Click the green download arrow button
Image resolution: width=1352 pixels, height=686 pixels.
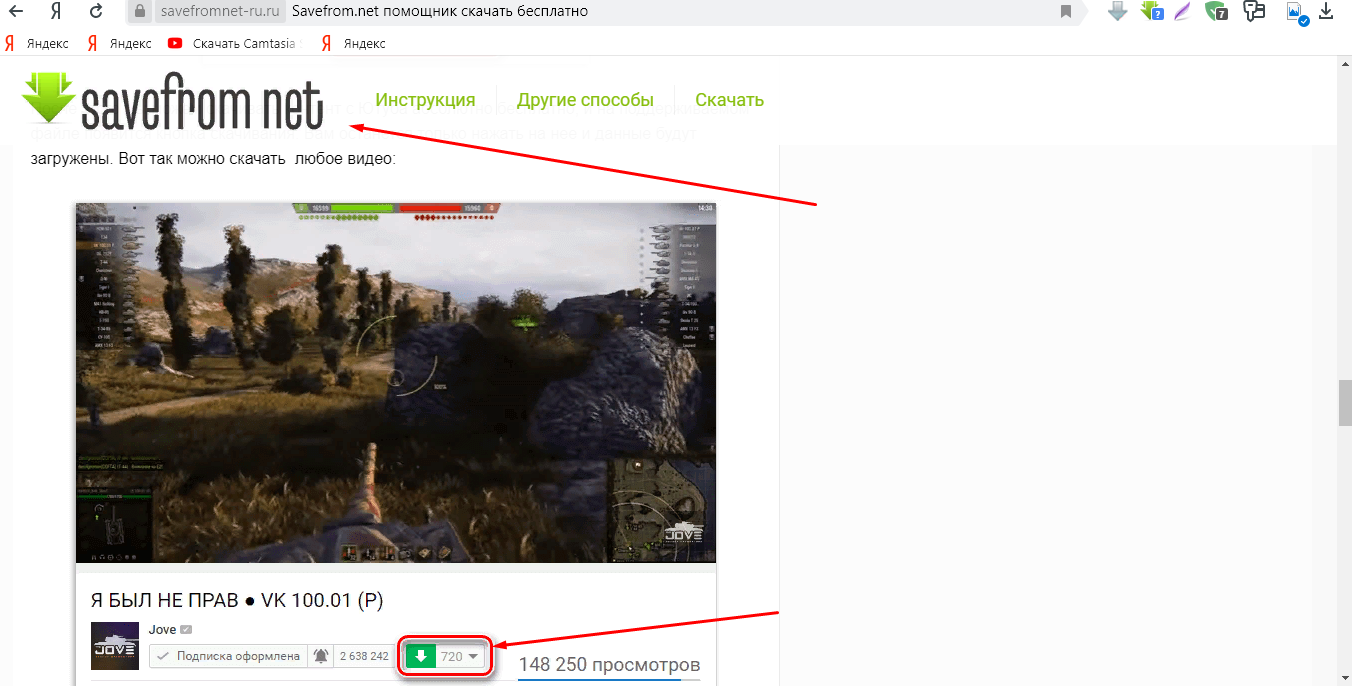(x=421, y=657)
